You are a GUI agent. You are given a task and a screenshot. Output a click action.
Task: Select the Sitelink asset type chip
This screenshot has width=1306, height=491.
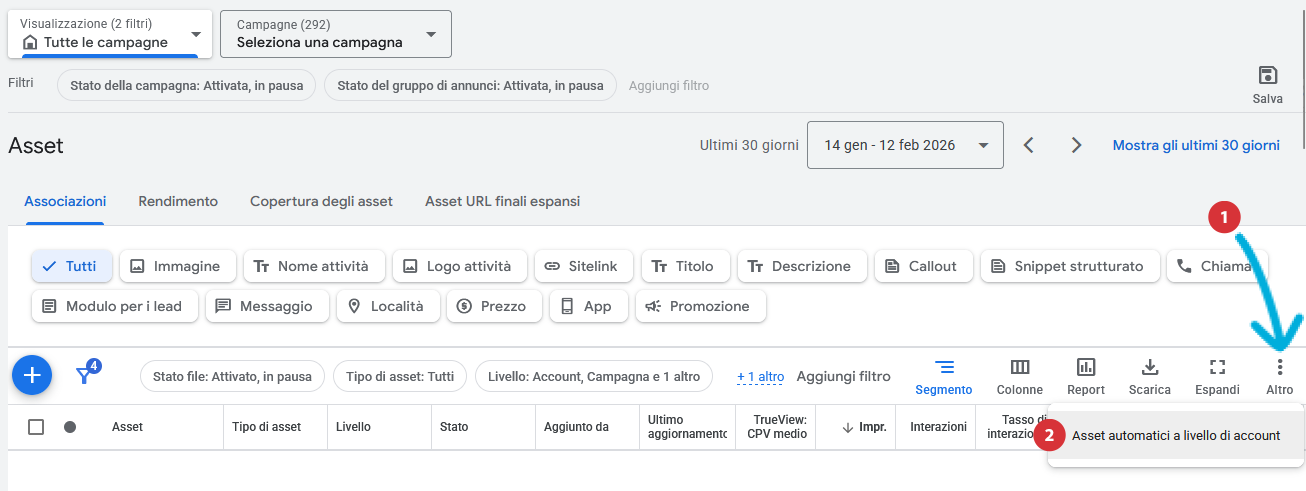coord(584,266)
